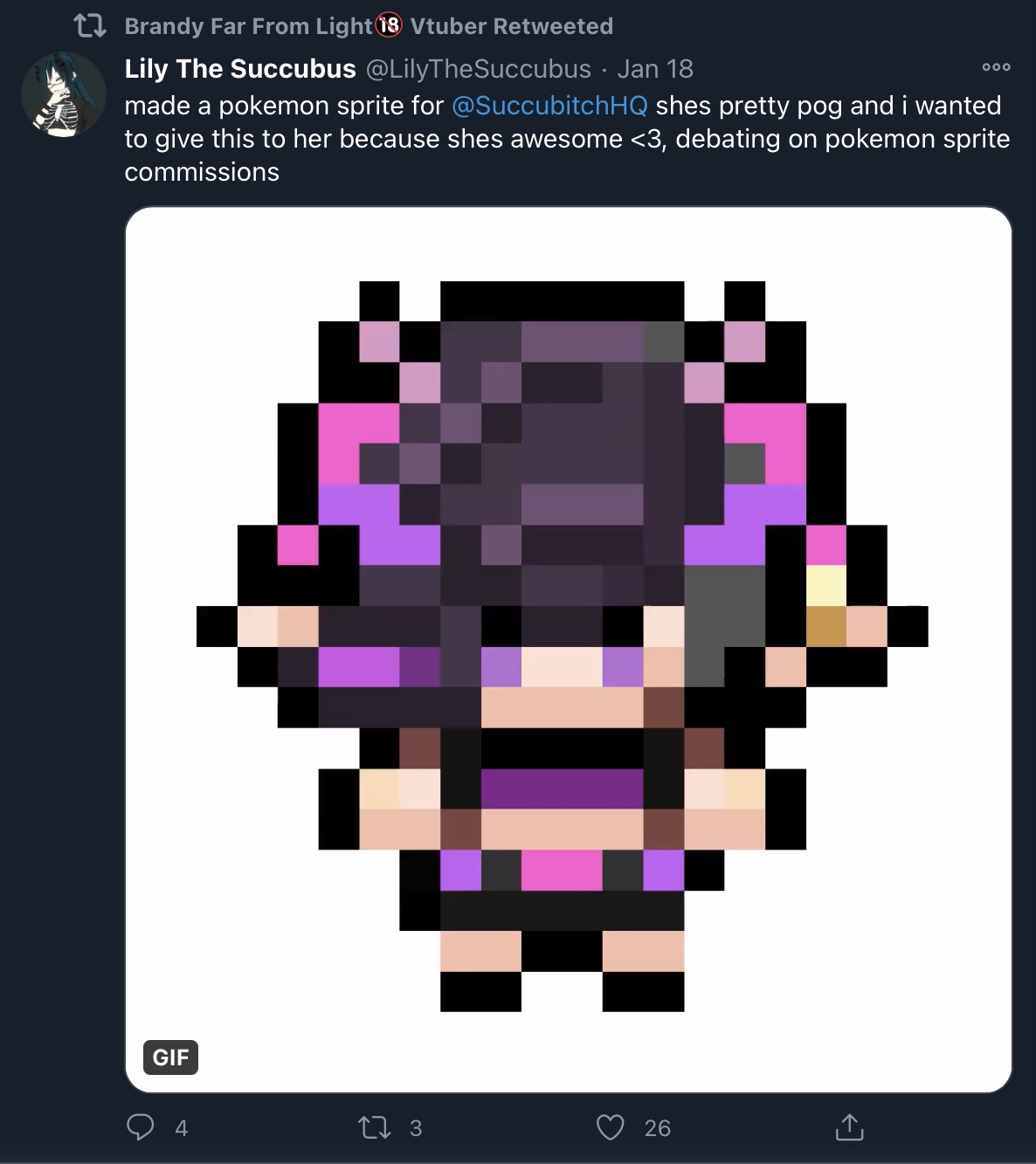
Task: Follow the @SuccubitchHQ mention link
Action: pos(549,106)
